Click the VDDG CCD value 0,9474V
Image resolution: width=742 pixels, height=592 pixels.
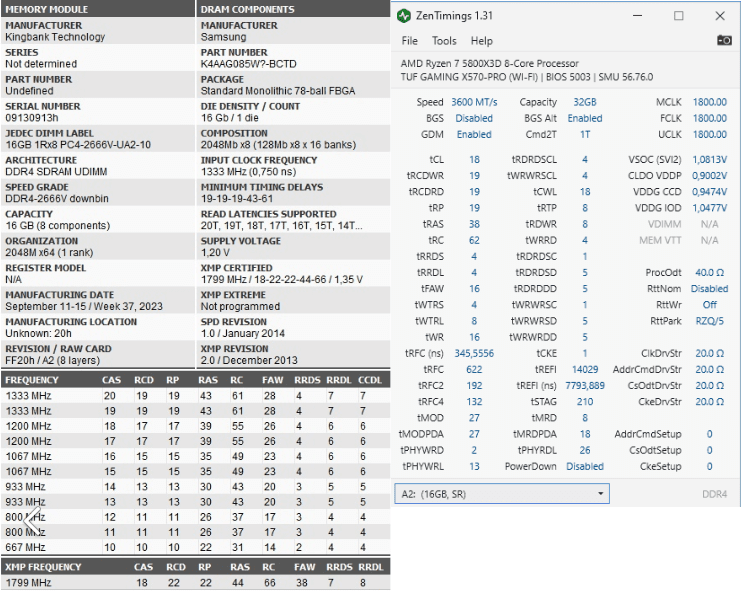point(709,192)
